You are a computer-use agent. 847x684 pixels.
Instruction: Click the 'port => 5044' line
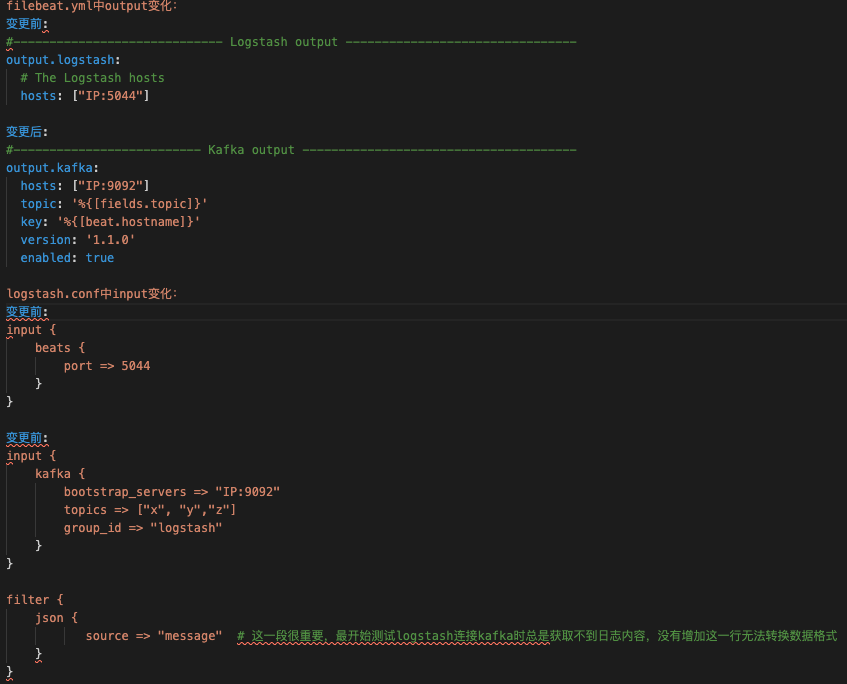107,366
